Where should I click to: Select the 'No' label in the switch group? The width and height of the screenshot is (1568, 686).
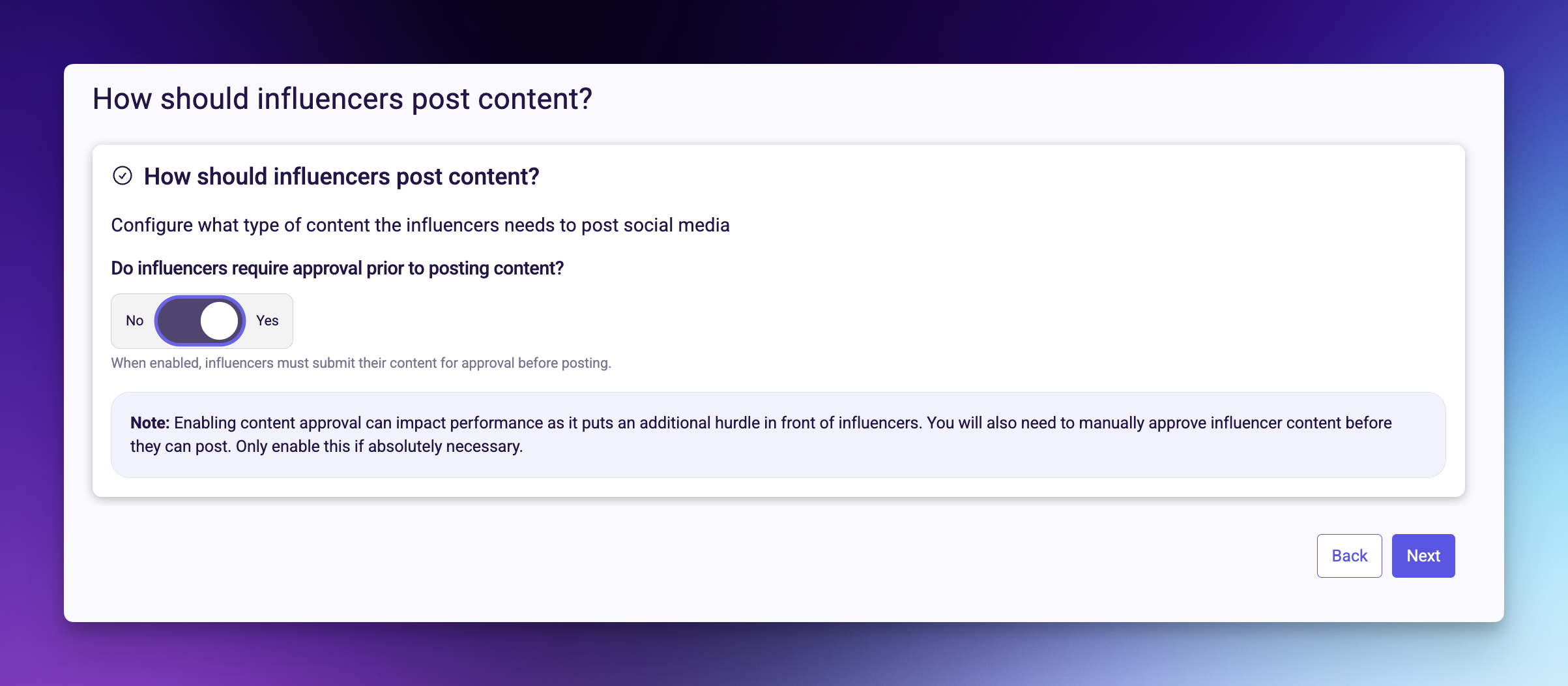point(134,320)
